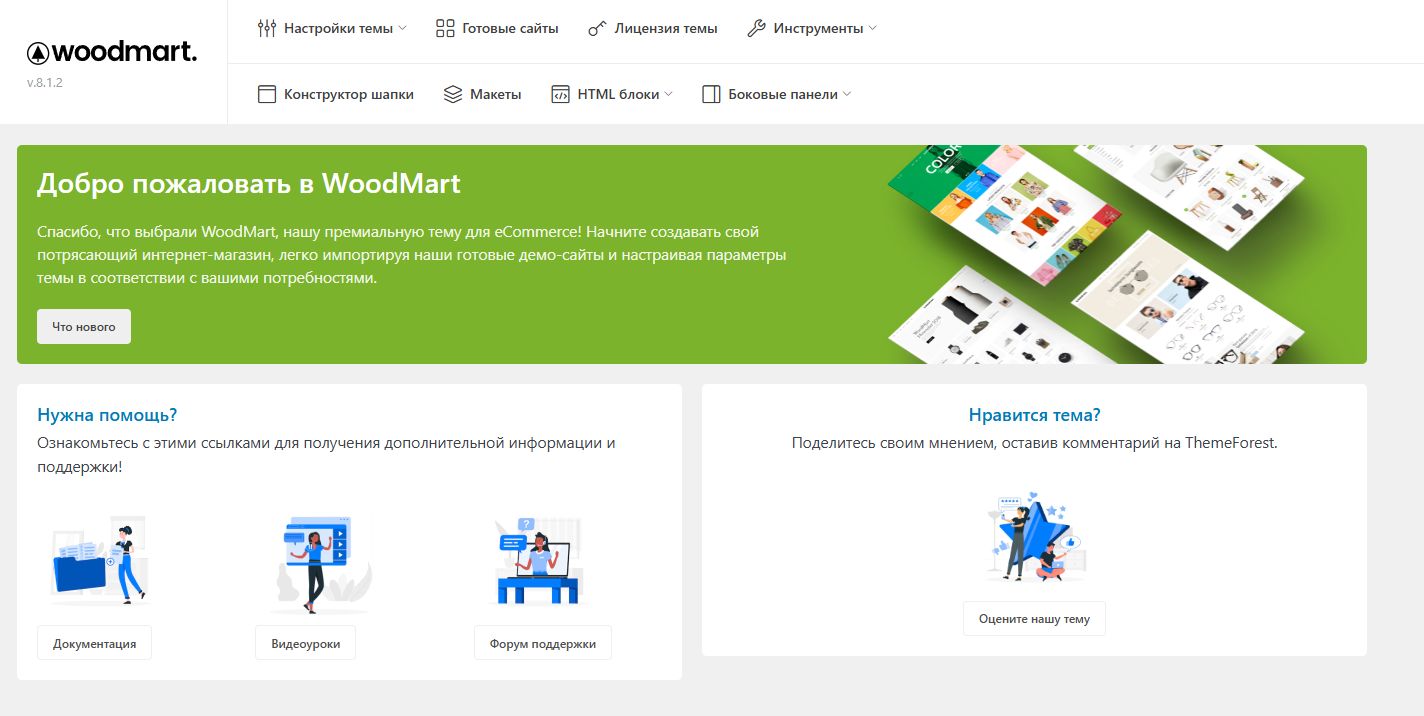Screen dimensions: 1424x716
Task: Click the code icon beside HTML блоки
Action: [x=560, y=94]
